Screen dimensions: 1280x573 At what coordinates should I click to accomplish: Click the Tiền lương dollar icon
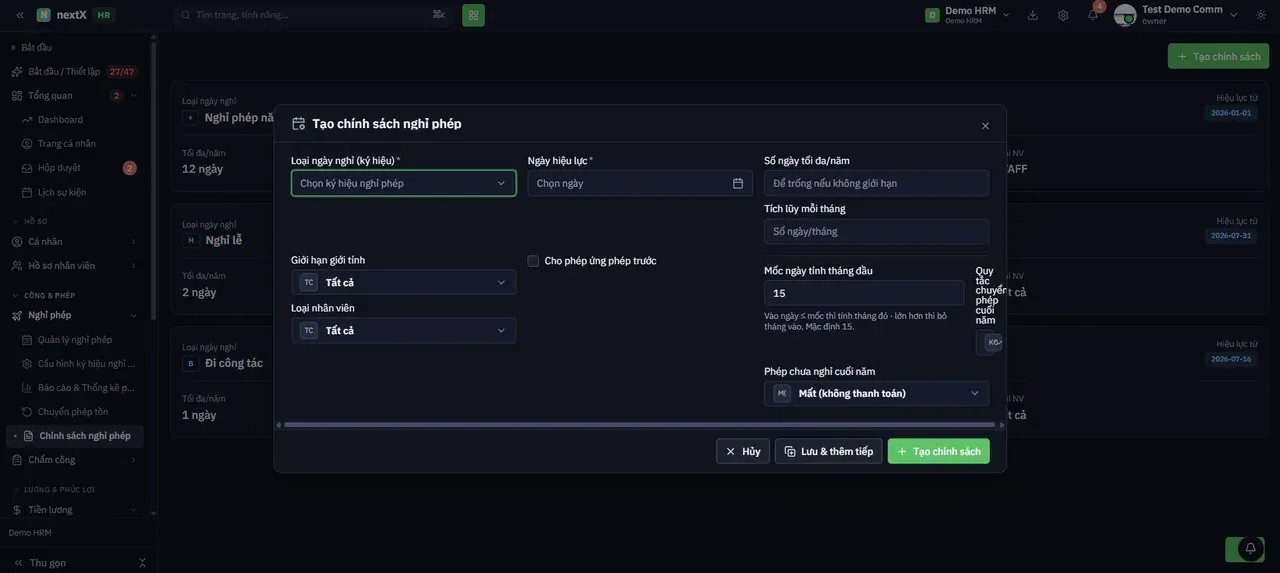[x=17, y=510]
